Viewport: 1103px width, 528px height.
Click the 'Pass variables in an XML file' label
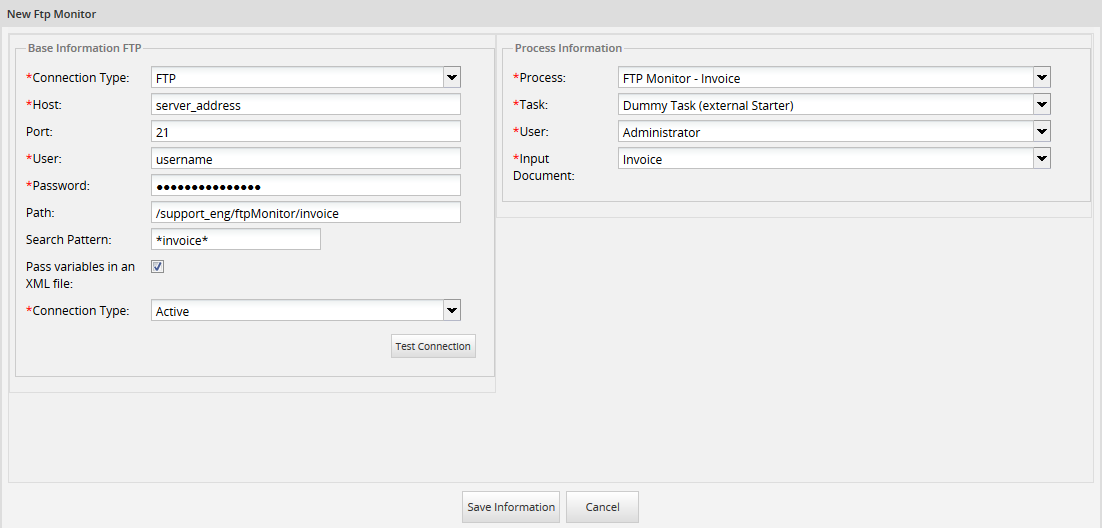[80, 275]
